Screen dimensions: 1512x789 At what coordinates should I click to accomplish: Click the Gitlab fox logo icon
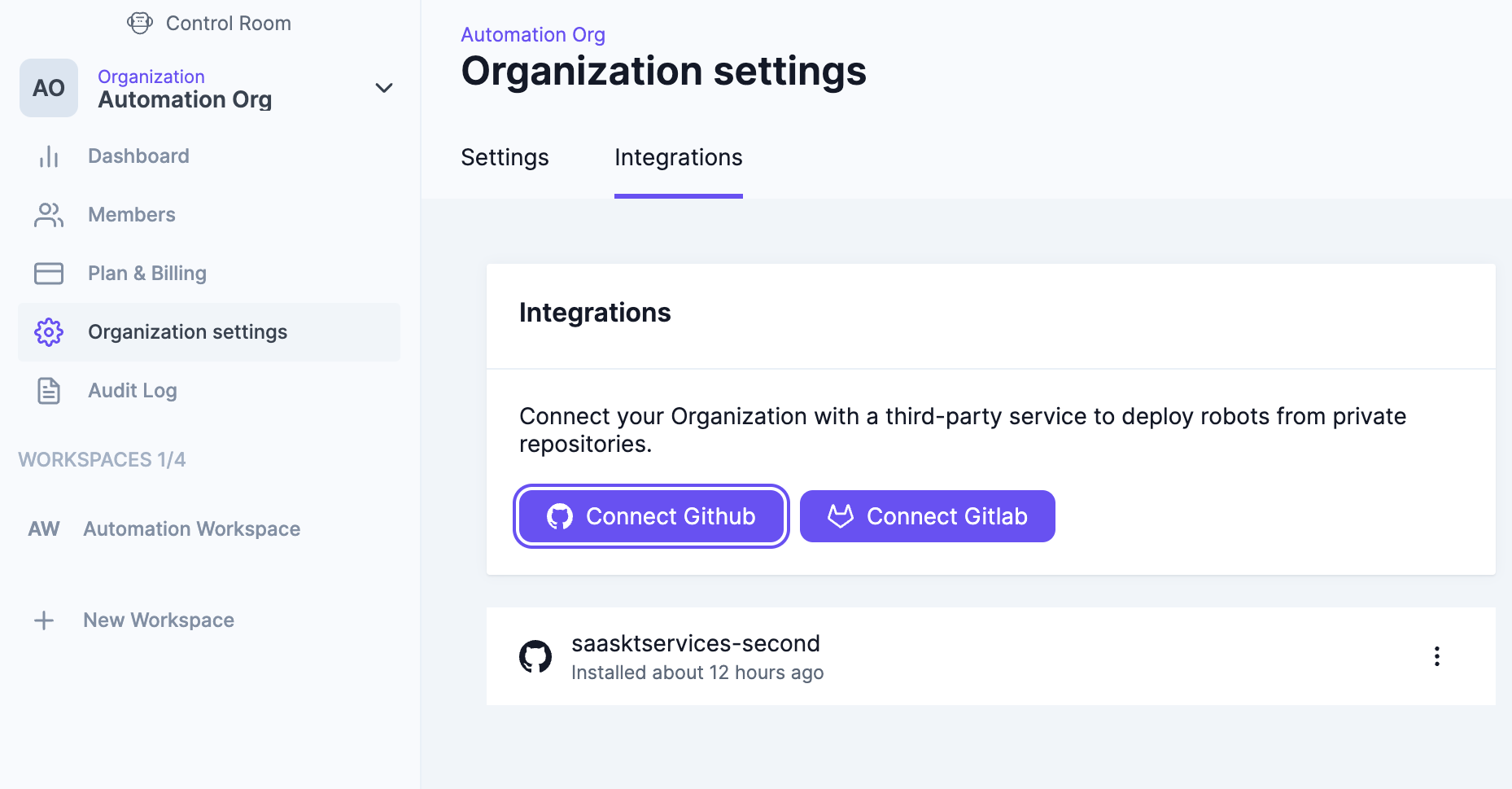click(841, 516)
